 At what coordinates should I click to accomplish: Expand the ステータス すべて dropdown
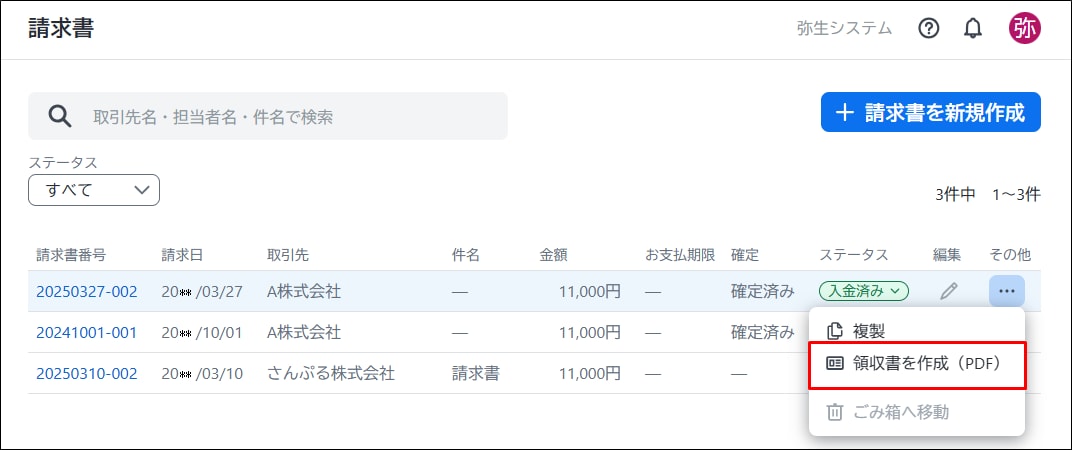(x=94, y=190)
